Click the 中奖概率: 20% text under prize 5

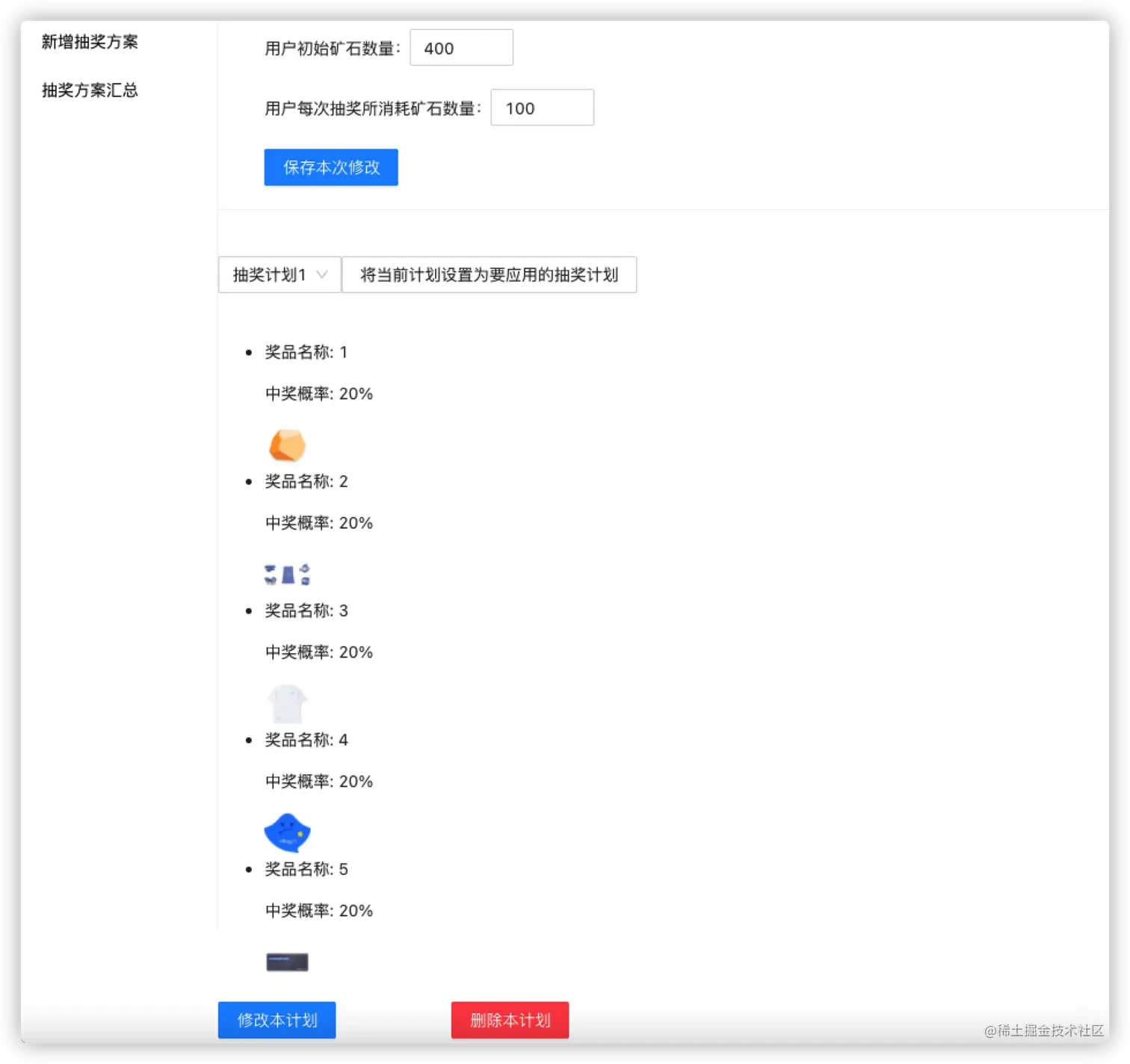click(318, 910)
